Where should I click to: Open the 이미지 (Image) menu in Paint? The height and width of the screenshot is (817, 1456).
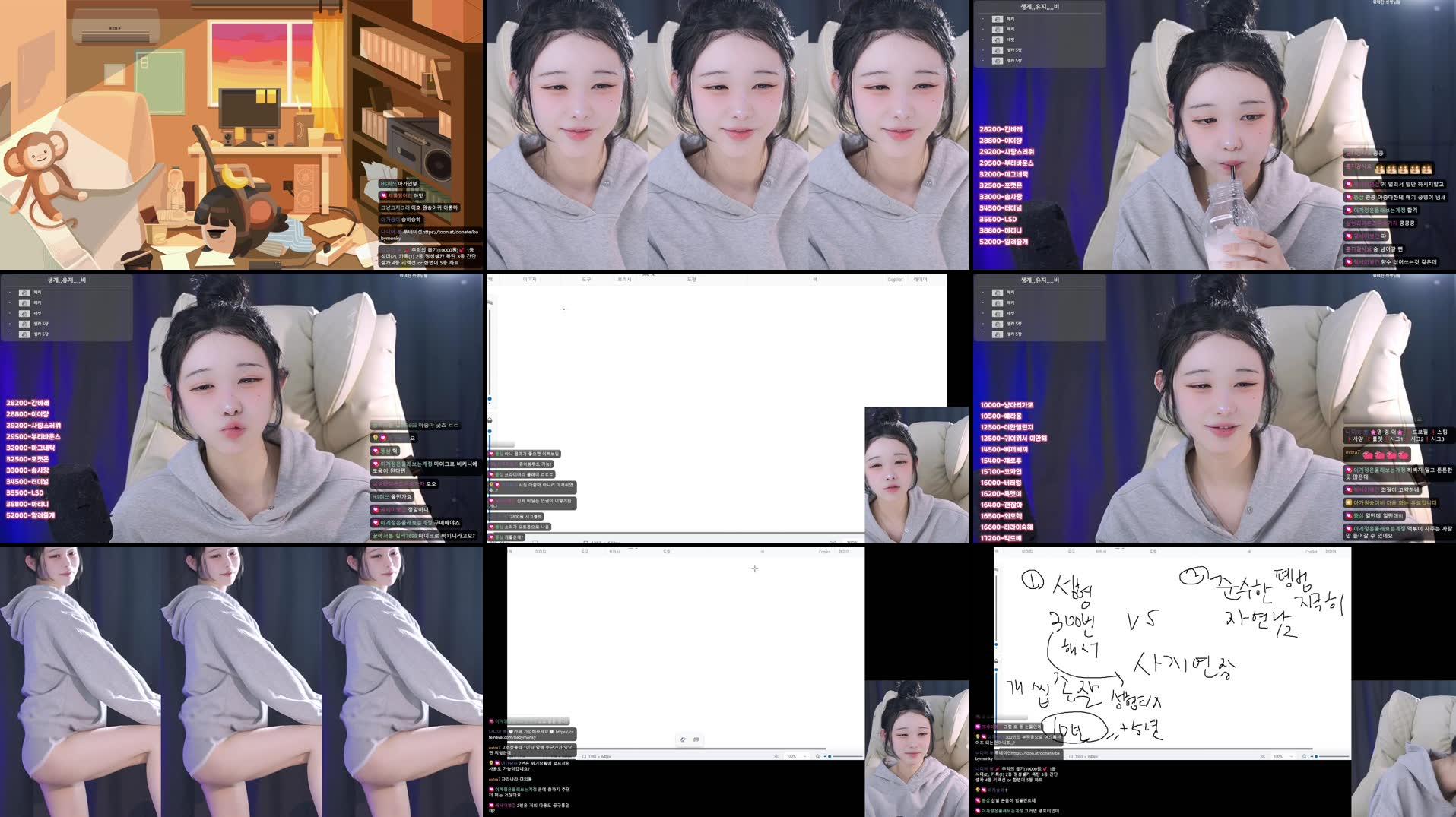[531, 280]
